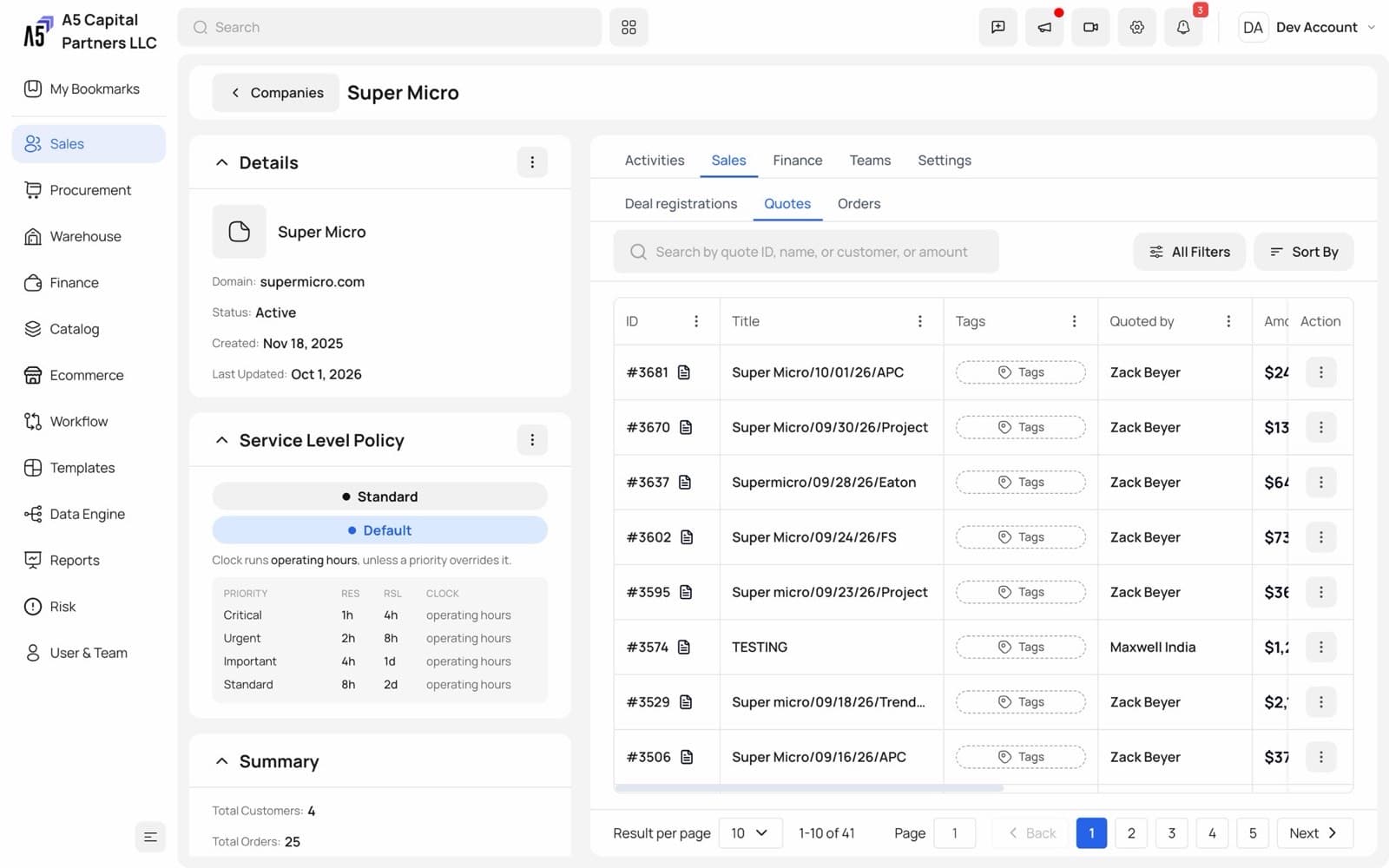Collapse the Details section
Image resolution: width=1389 pixels, height=868 pixels.
(x=222, y=162)
